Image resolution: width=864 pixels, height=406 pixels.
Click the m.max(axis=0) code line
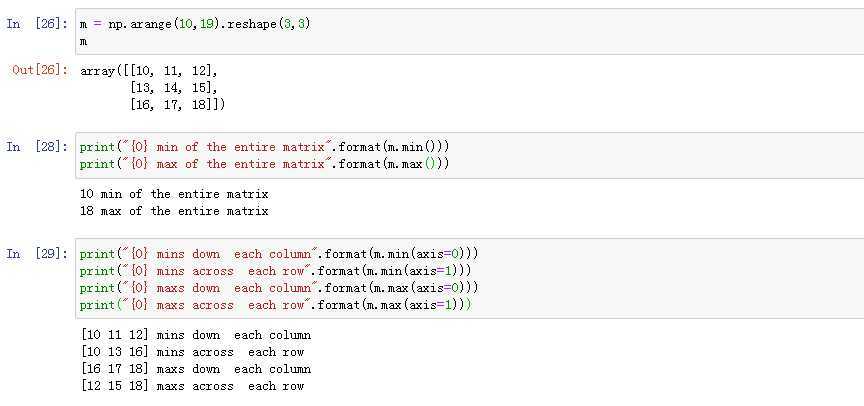click(279, 288)
